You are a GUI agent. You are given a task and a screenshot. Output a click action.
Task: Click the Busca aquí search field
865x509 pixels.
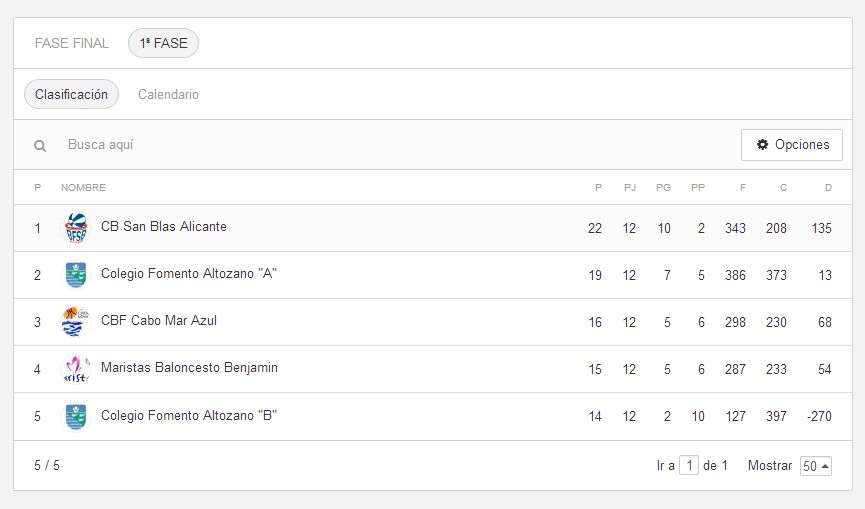(397, 144)
